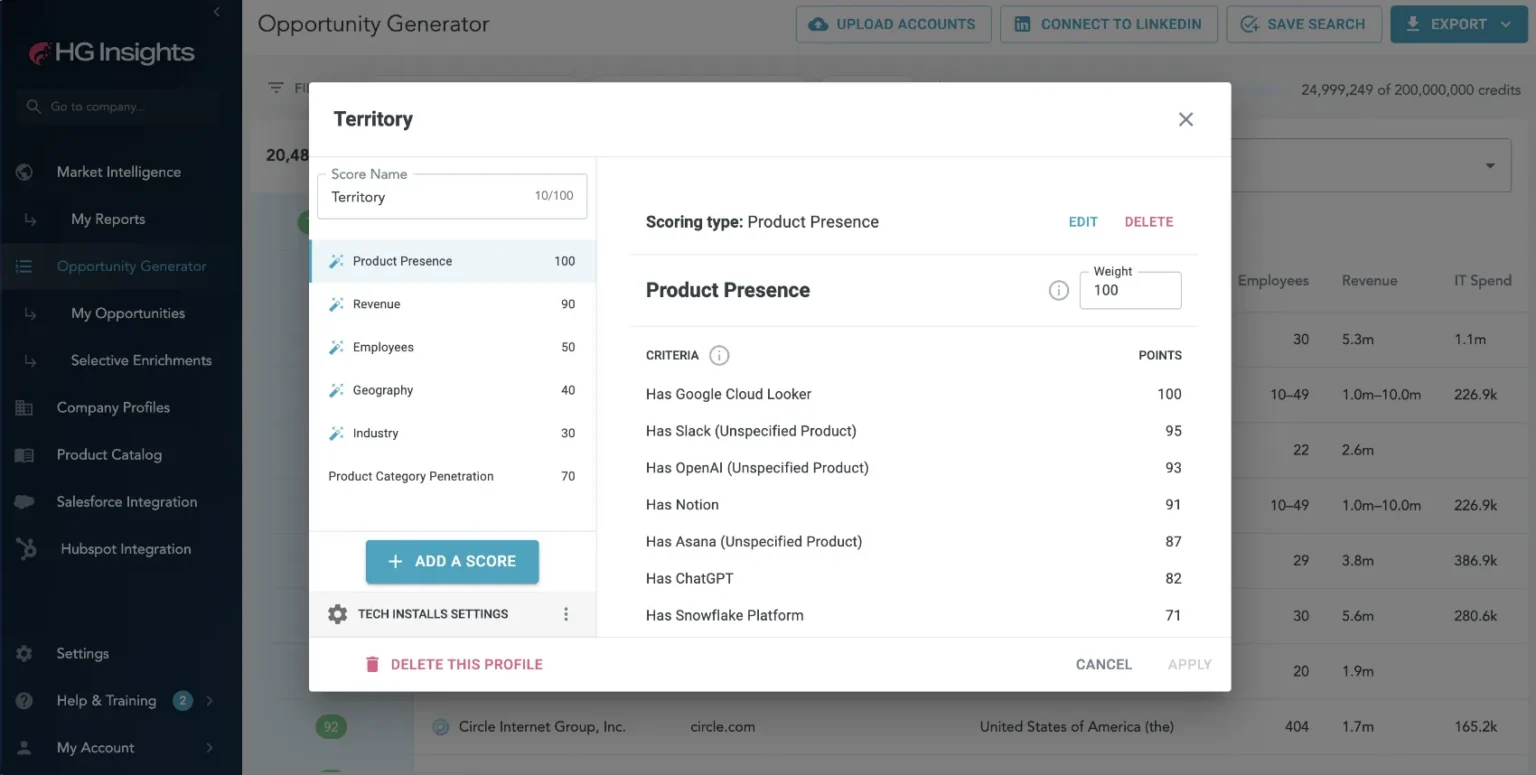
Task: Select the Revenue score row
Action: click(453, 304)
